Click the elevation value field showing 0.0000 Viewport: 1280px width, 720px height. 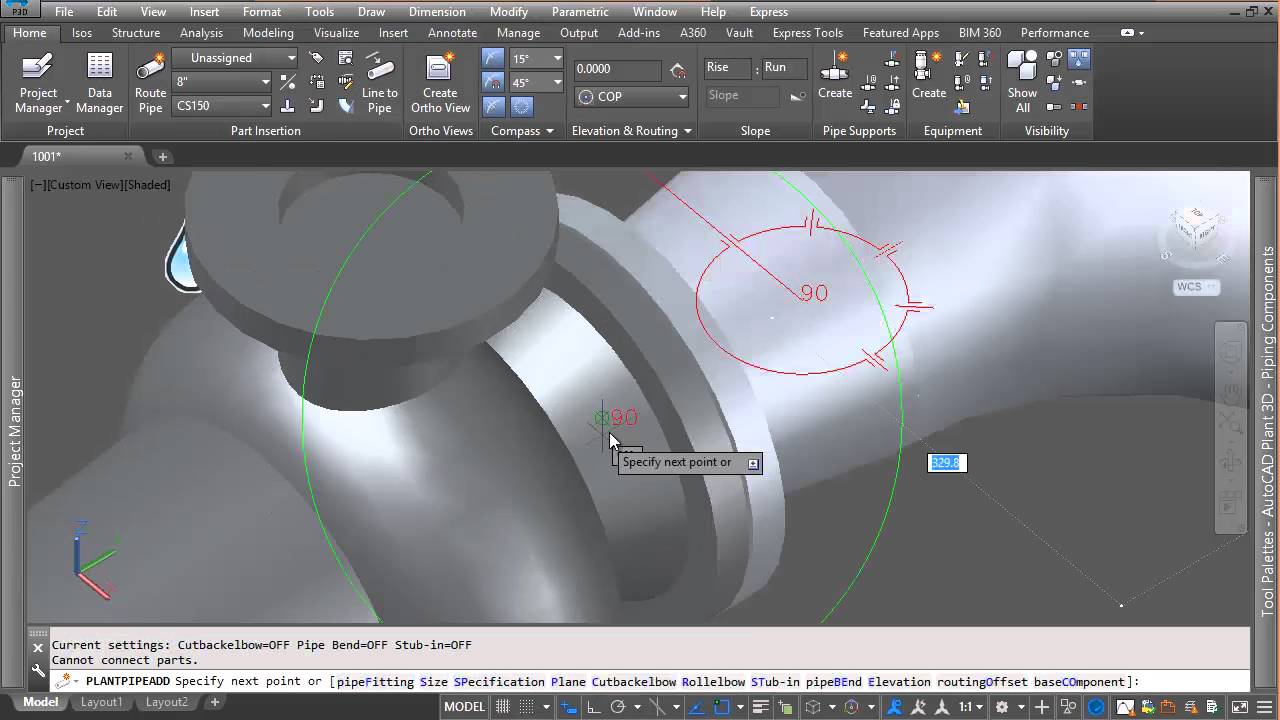point(618,70)
